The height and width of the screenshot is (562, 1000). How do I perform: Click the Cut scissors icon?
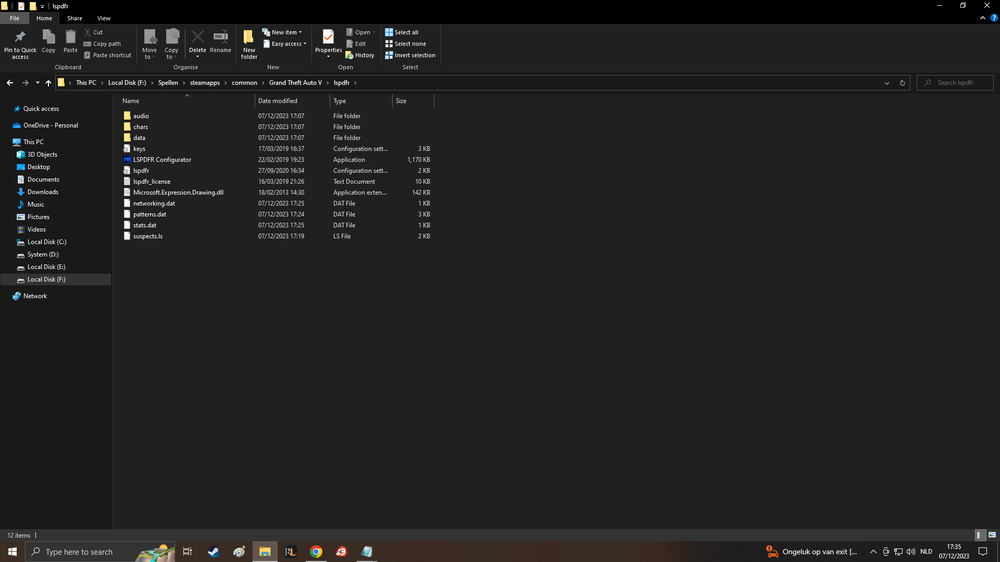click(x=88, y=32)
